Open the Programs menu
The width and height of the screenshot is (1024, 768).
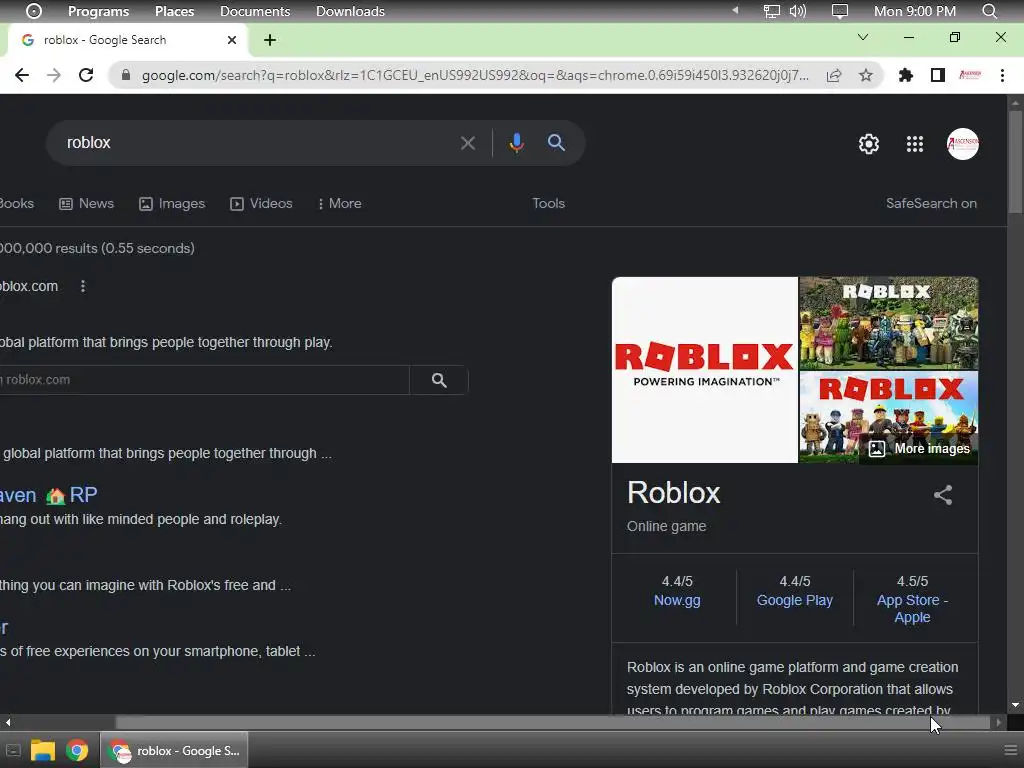point(99,11)
